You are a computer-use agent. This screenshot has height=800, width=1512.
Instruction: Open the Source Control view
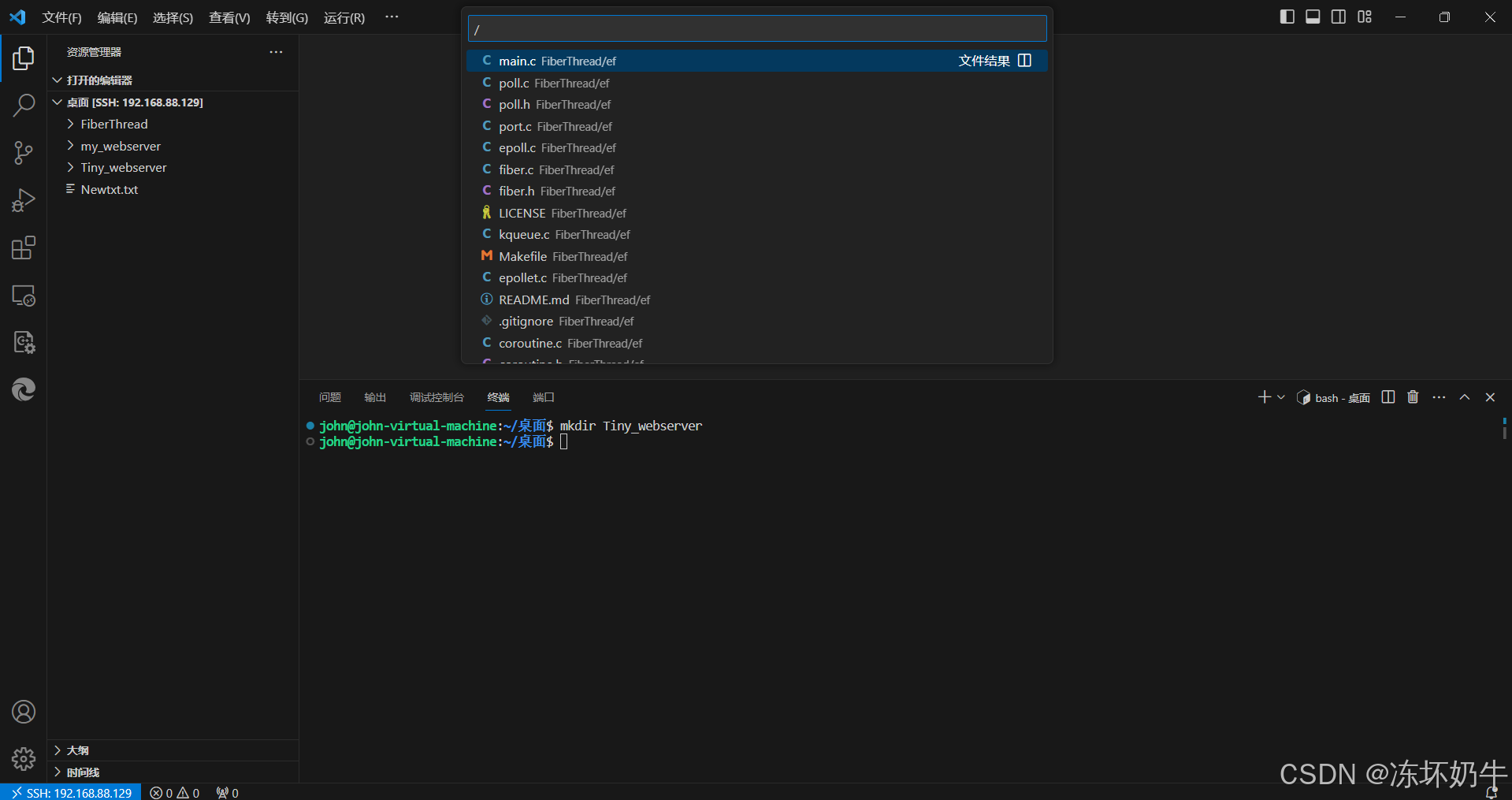pyautogui.click(x=24, y=152)
